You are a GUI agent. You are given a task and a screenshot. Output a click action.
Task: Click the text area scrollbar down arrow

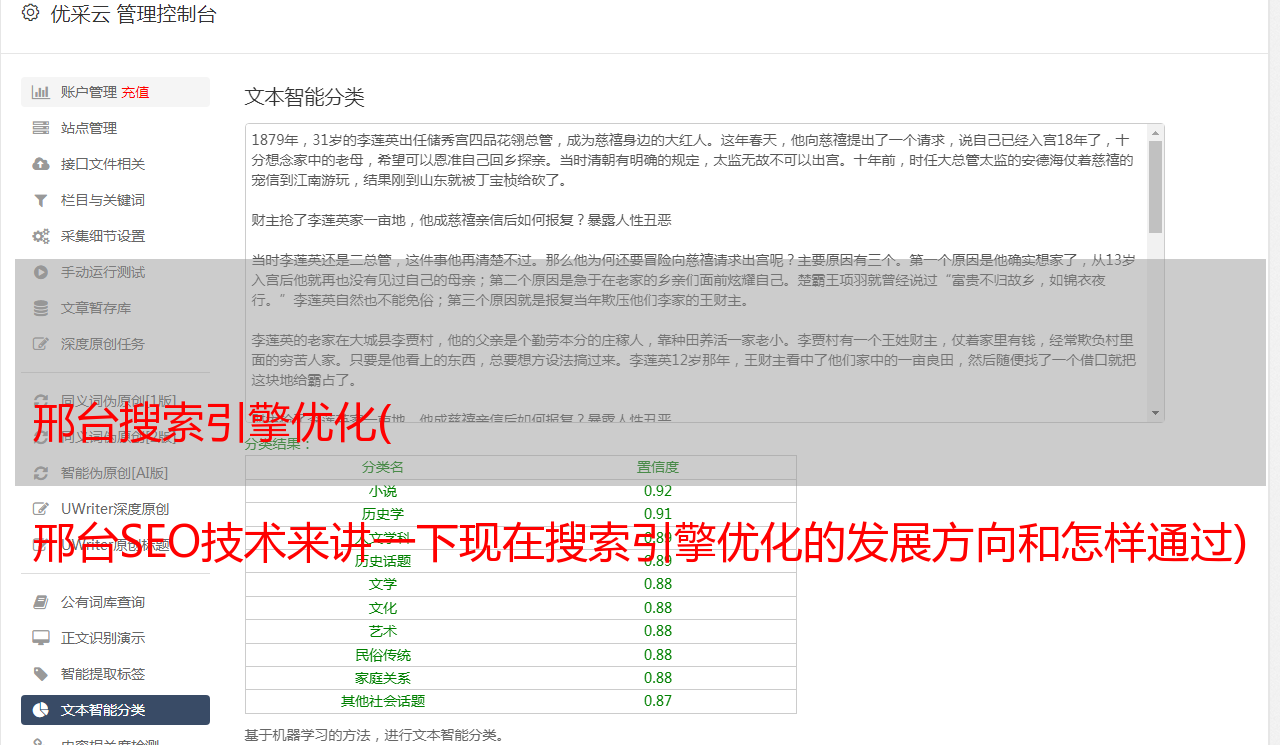coord(1156,413)
